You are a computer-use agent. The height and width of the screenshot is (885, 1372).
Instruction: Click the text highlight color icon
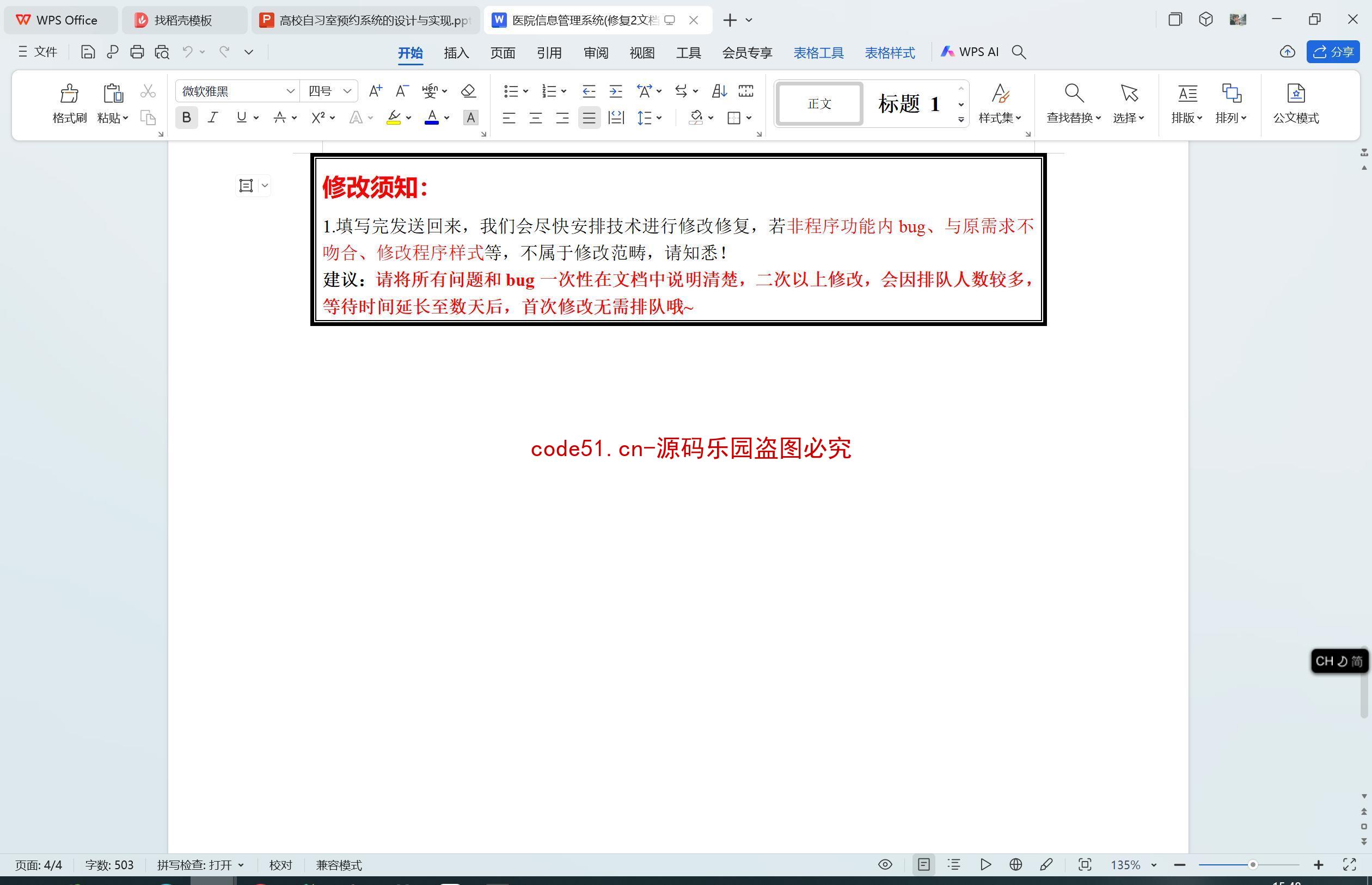[x=396, y=118]
